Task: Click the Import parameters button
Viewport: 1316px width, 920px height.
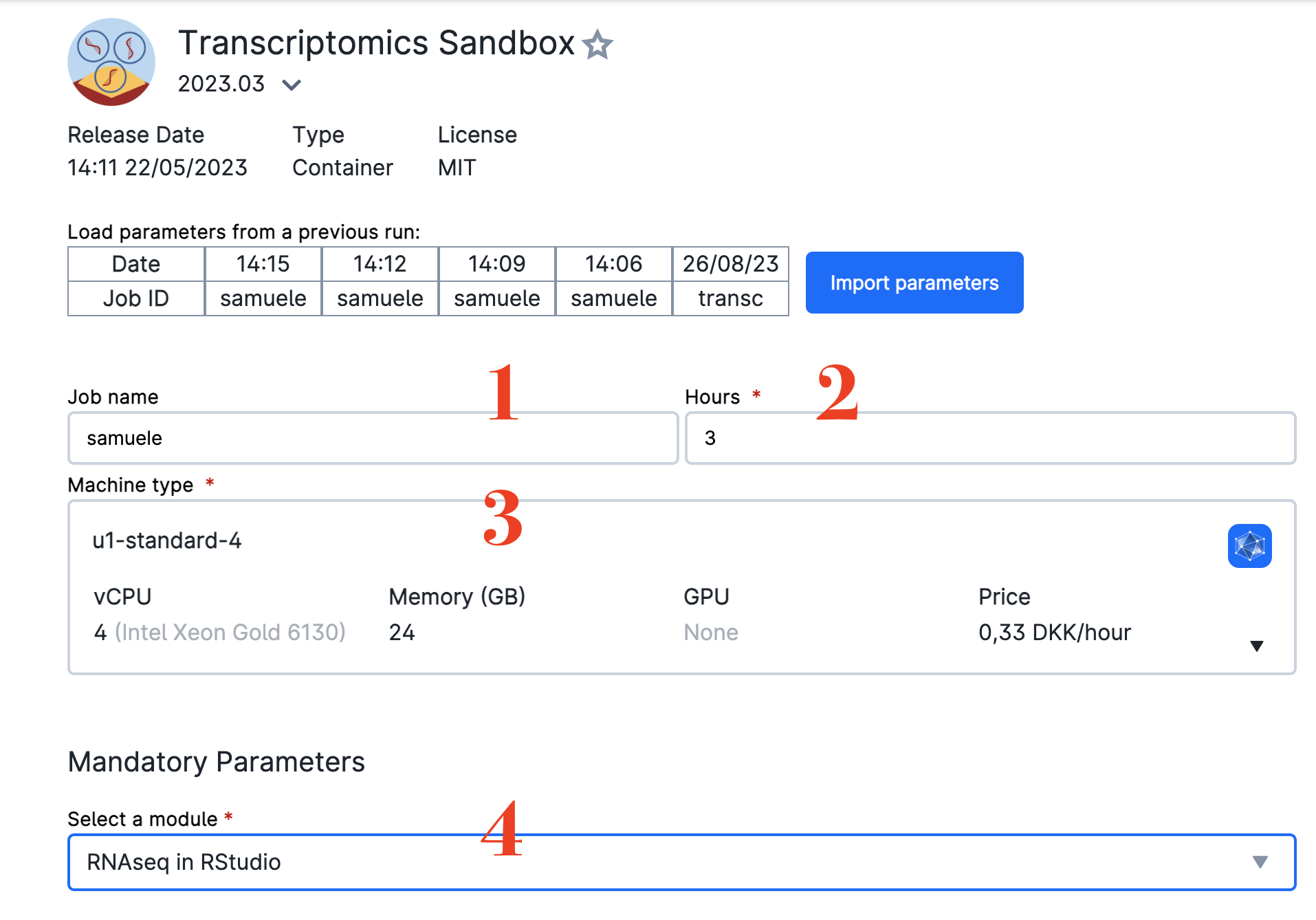Action: [914, 283]
